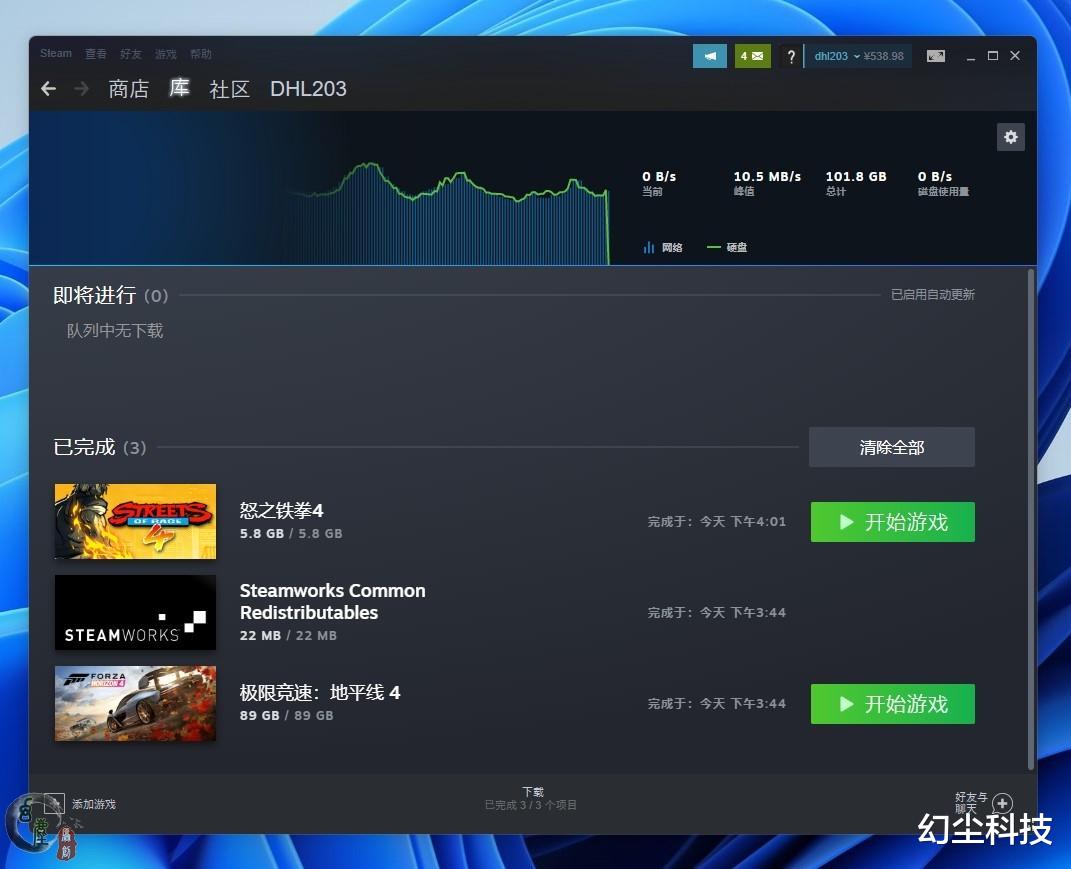Open the download settings gear
The height and width of the screenshot is (869, 1071).
click(x=1010, y=137)
